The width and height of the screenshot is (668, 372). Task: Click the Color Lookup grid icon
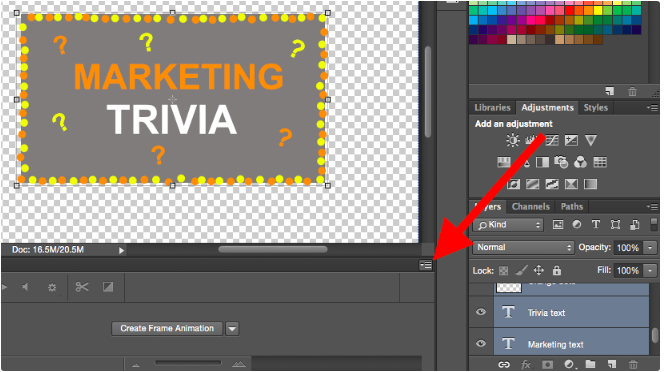[600, 162]
